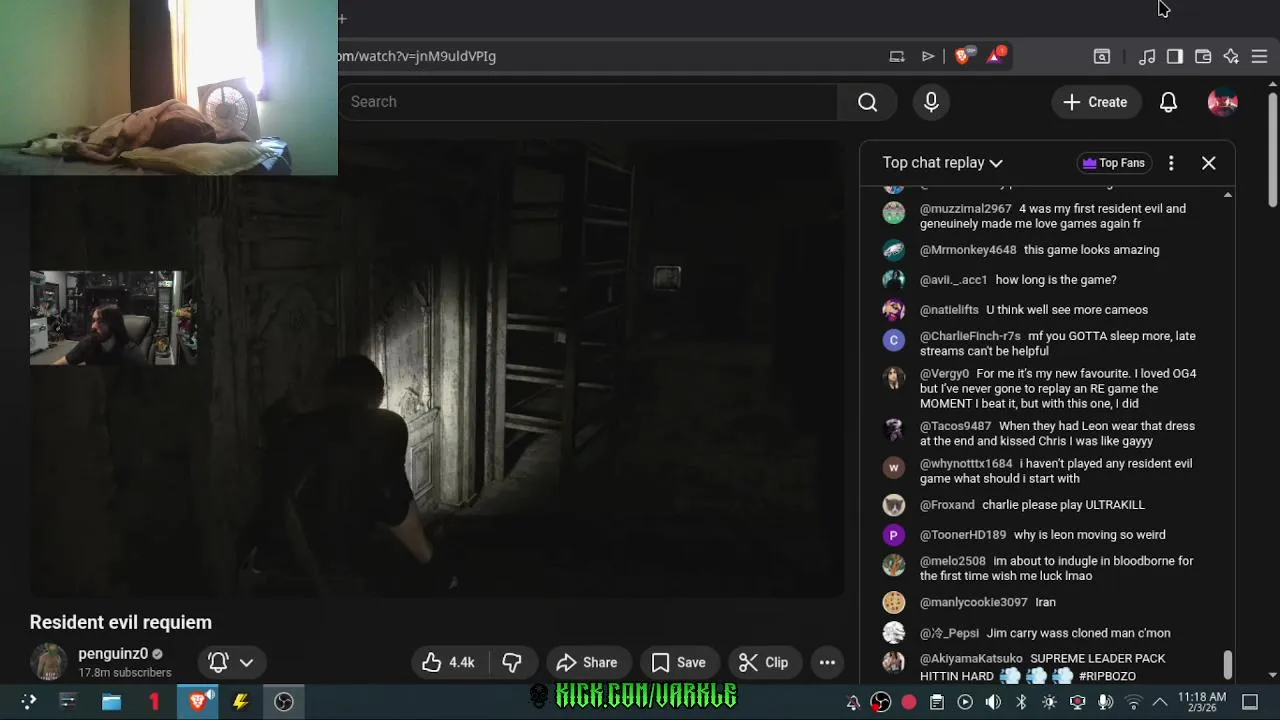
Task: Focus the YouTube search field
Action: coord(588,102)
